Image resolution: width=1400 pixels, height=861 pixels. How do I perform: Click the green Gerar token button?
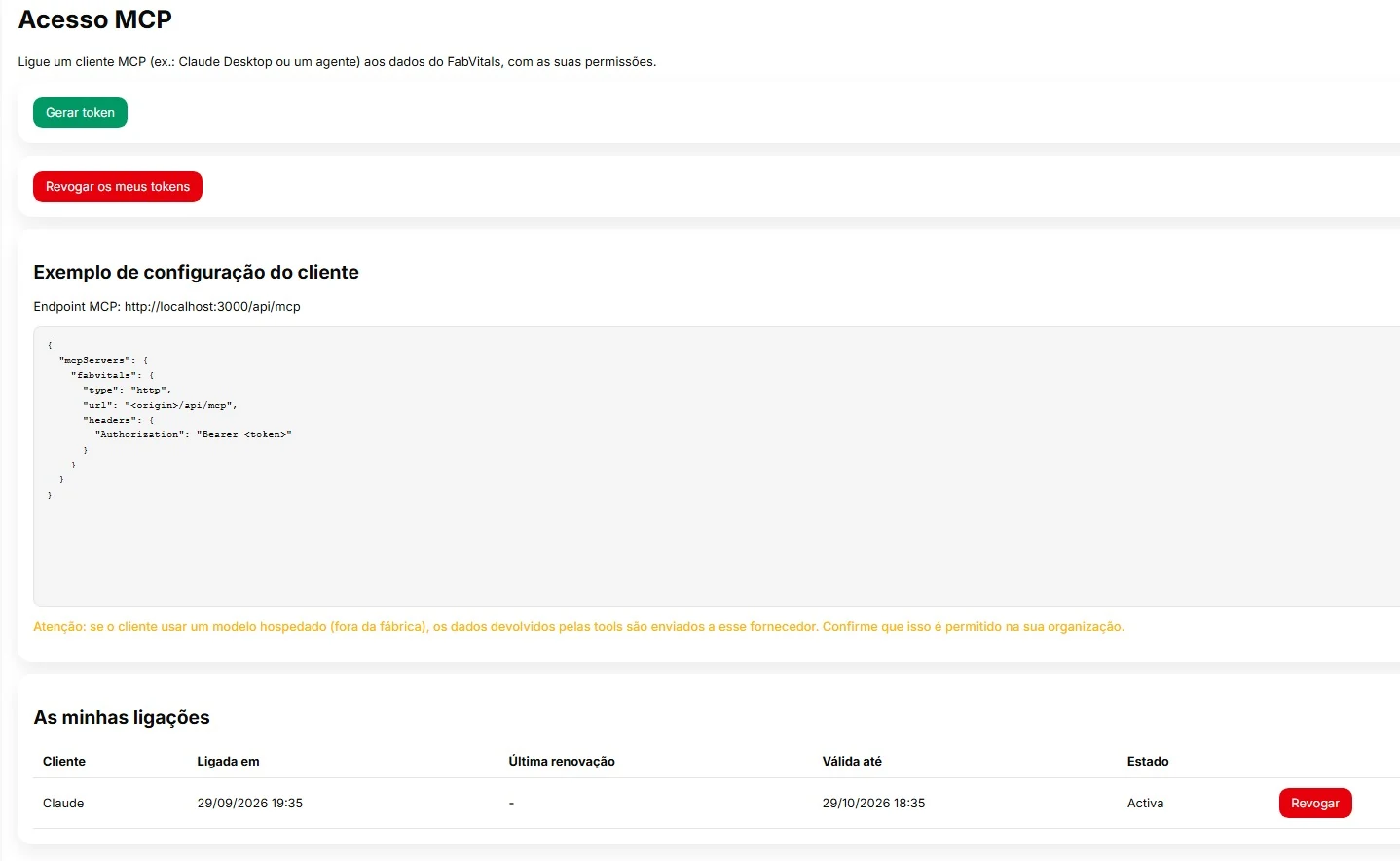80,113
